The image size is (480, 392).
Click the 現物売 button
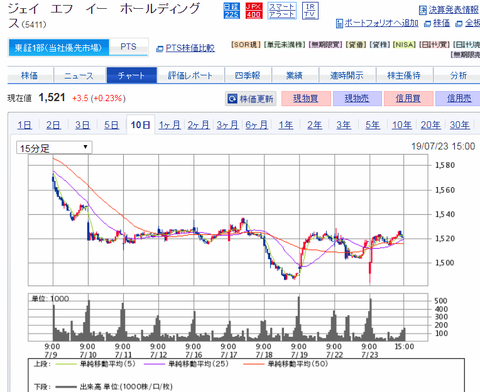click(x=357, y=99)
